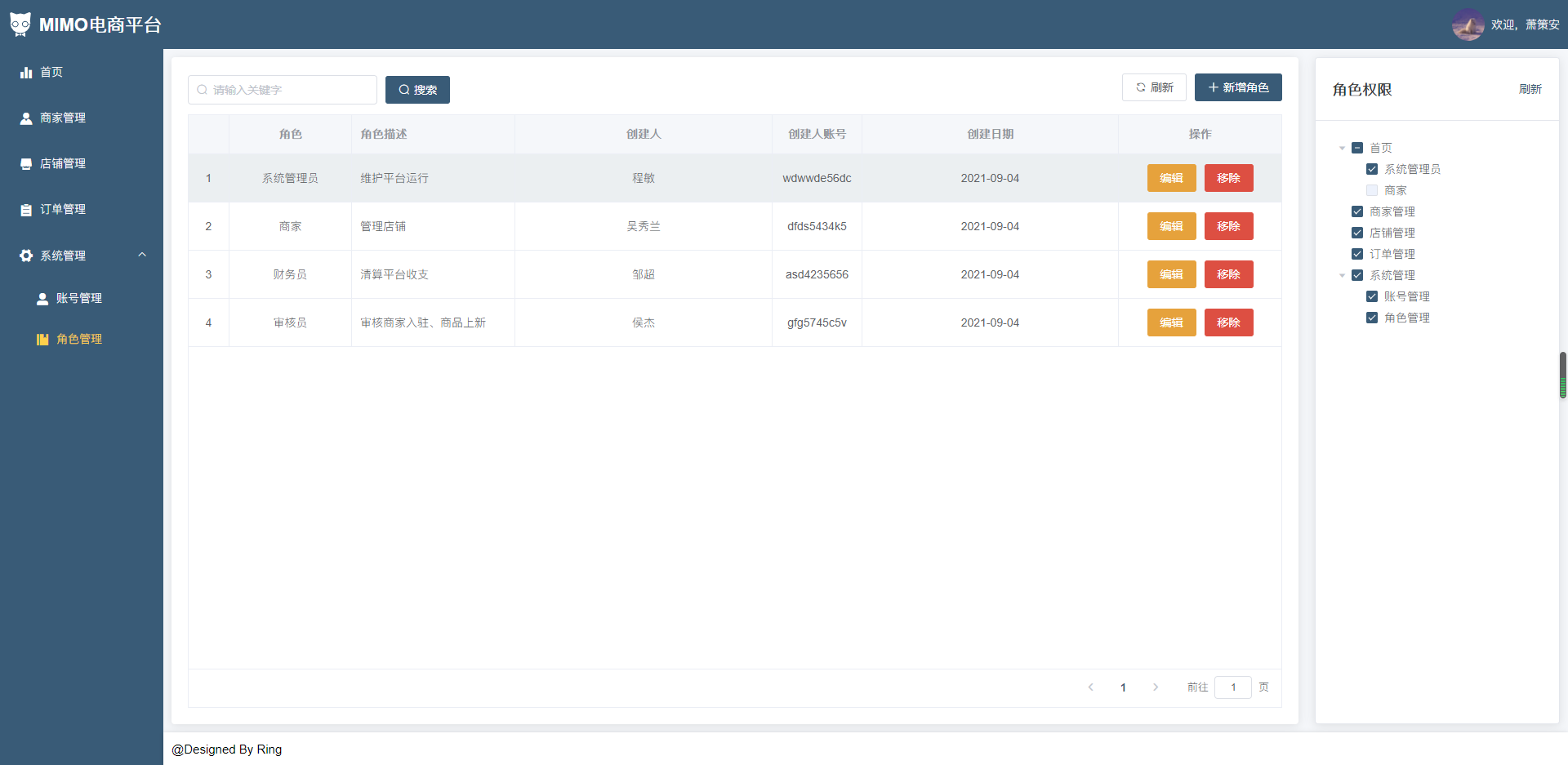The height and width of the screenshot is (765, 1568).
Task: Collapse the 首页 node in permission tree
Action: pyautogui.click(x=1342, y=148)
